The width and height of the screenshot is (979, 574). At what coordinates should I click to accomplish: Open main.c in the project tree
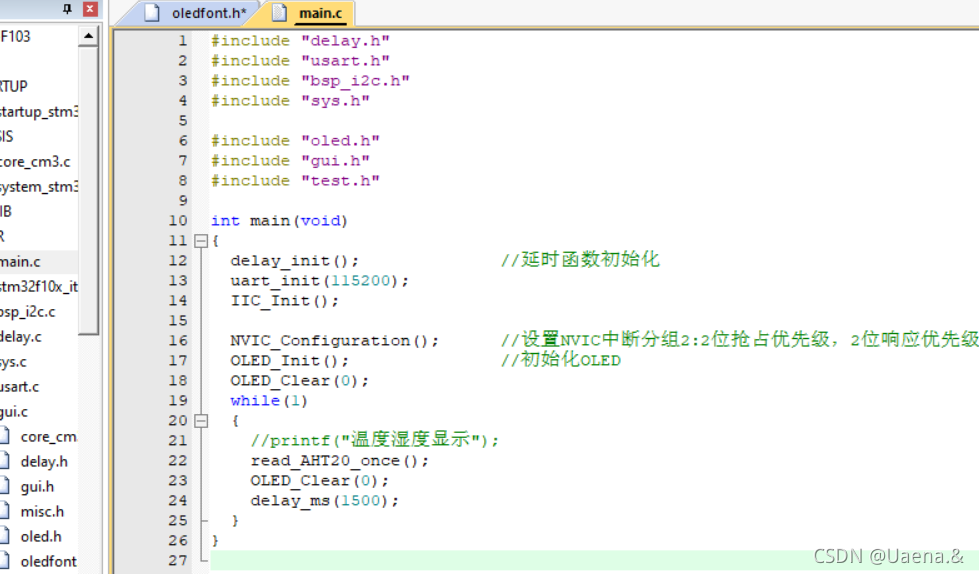[20, 262]
